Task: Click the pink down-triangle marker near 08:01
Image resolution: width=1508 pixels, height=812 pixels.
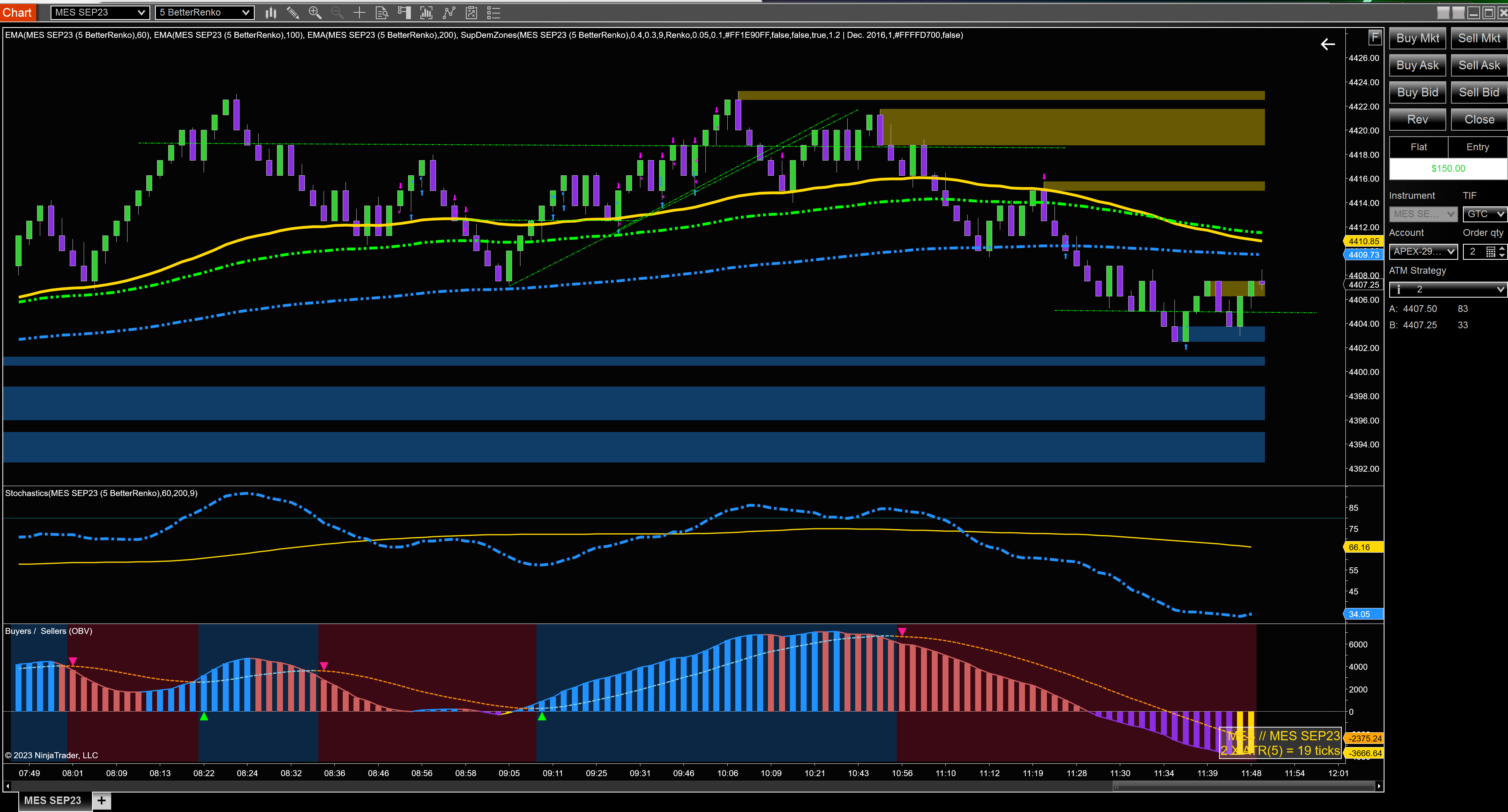Action: [x=73, y=661]
